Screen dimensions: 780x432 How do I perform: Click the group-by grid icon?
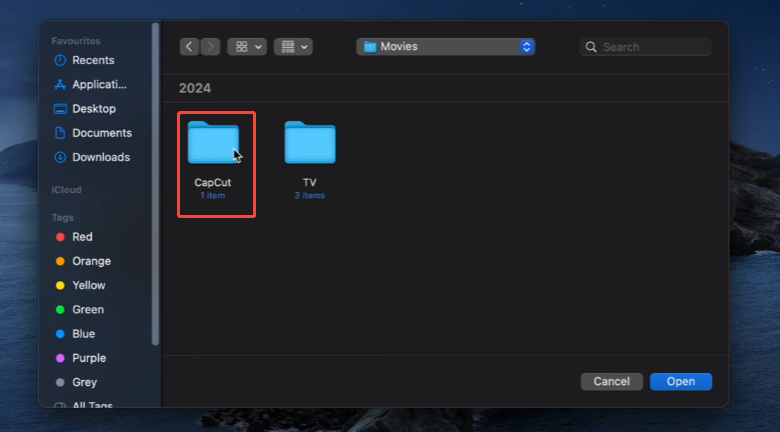288,47
